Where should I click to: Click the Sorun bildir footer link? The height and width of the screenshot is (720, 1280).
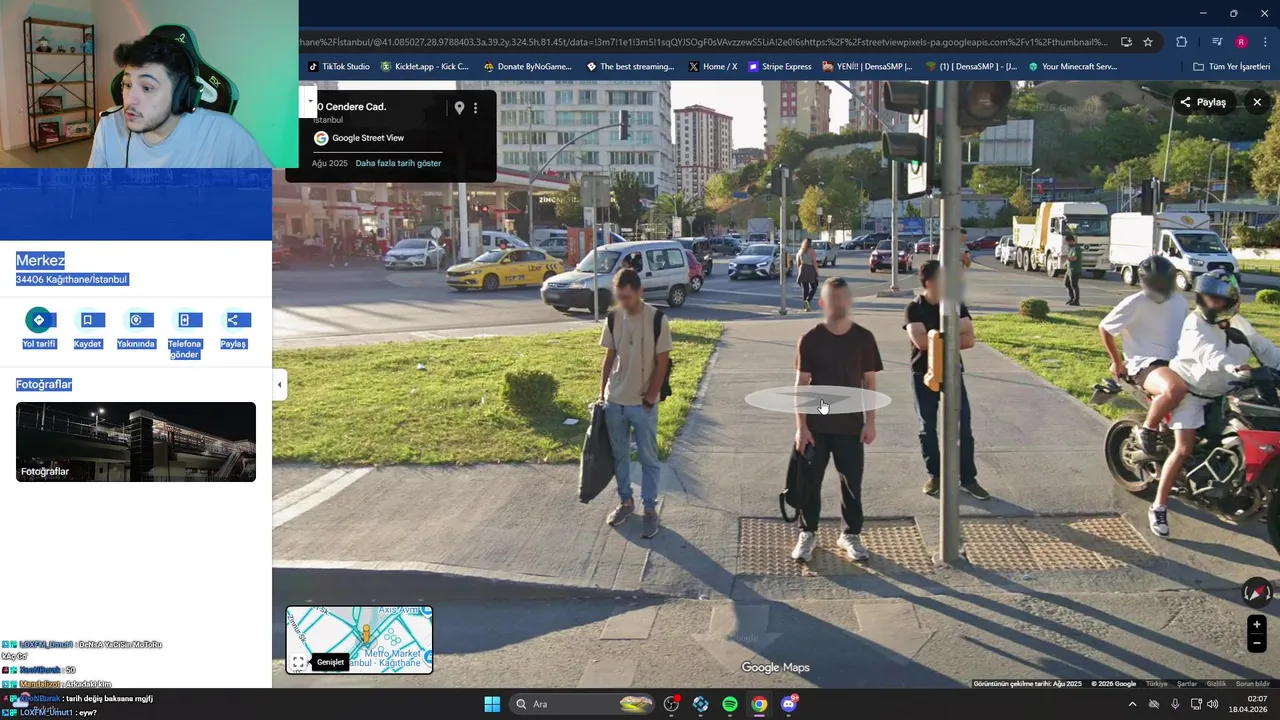tap(1253, 684)
